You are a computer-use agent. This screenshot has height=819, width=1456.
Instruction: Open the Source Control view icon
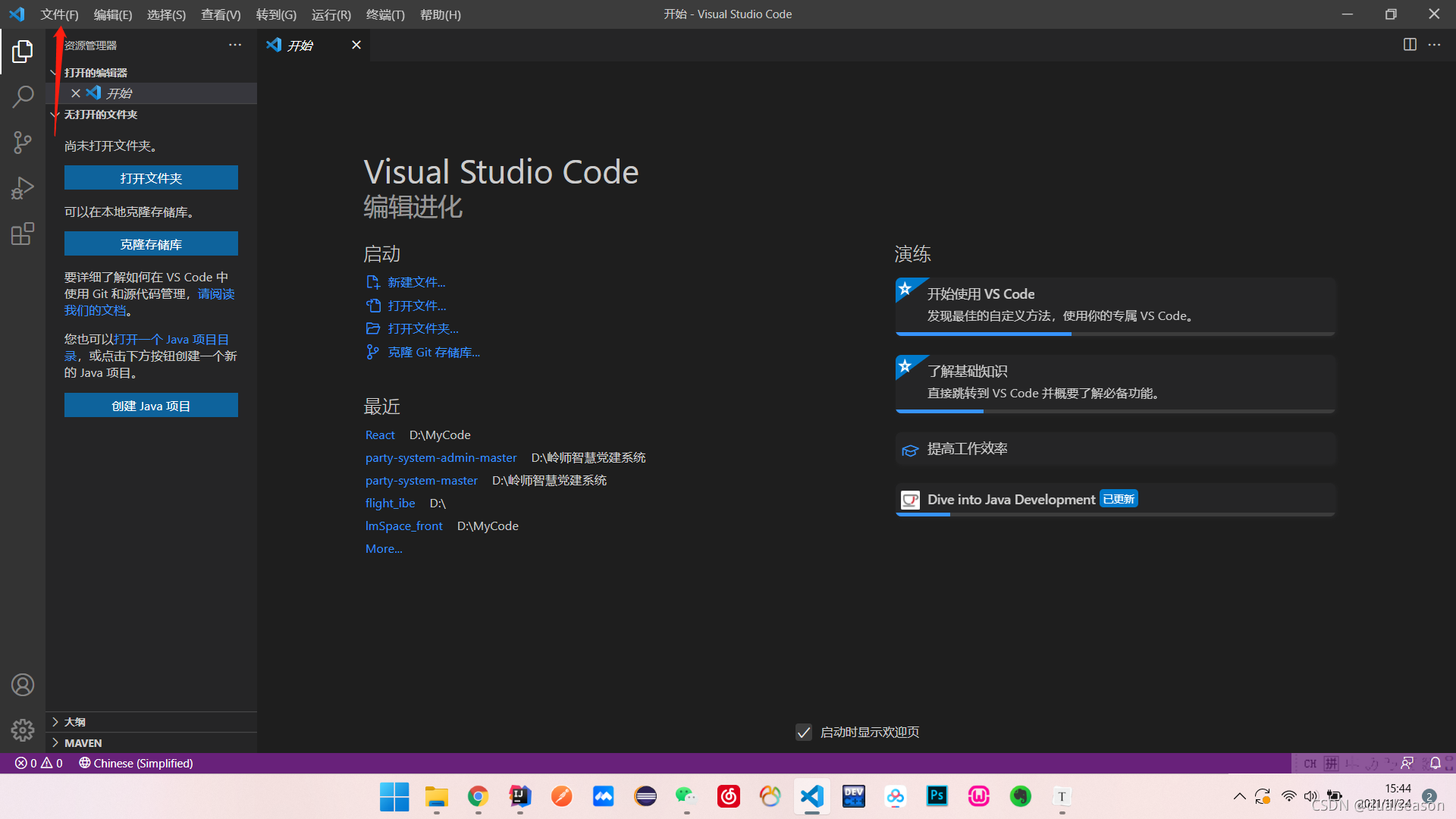click(x=23, y=143)
